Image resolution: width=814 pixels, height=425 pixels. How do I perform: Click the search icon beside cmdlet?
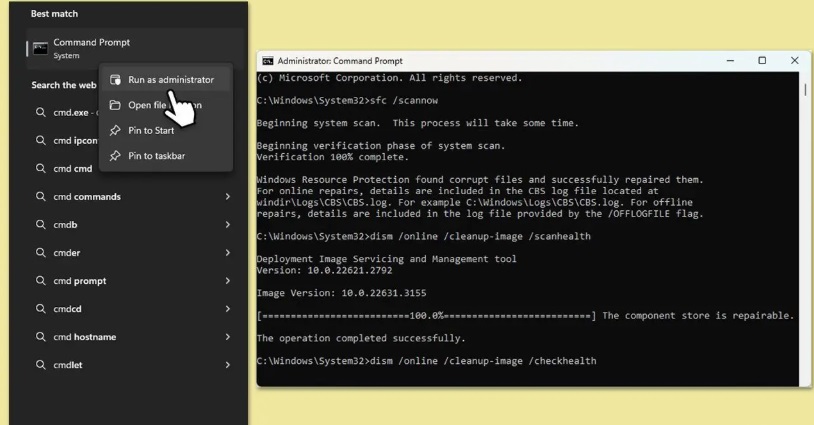40,364
